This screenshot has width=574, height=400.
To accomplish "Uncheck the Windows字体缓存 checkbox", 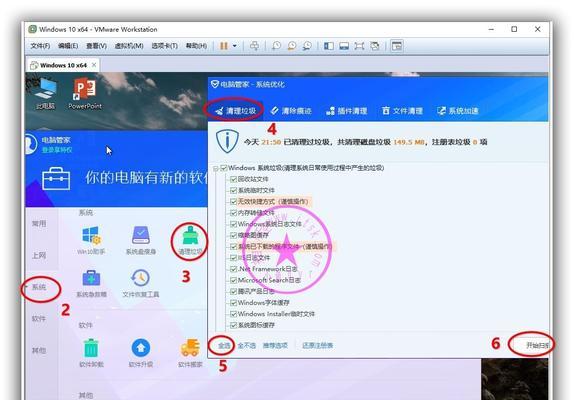I will point(233,303).
